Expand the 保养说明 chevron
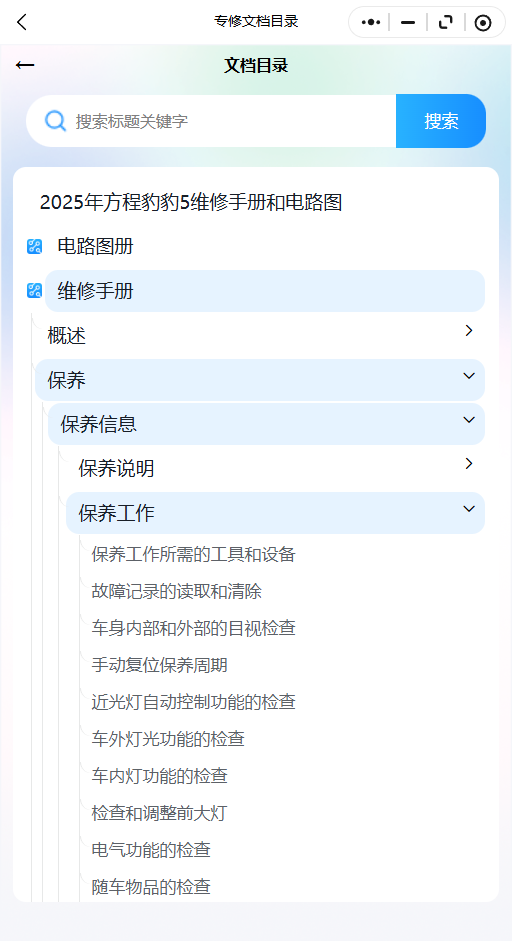 click(x=469, y=464)
